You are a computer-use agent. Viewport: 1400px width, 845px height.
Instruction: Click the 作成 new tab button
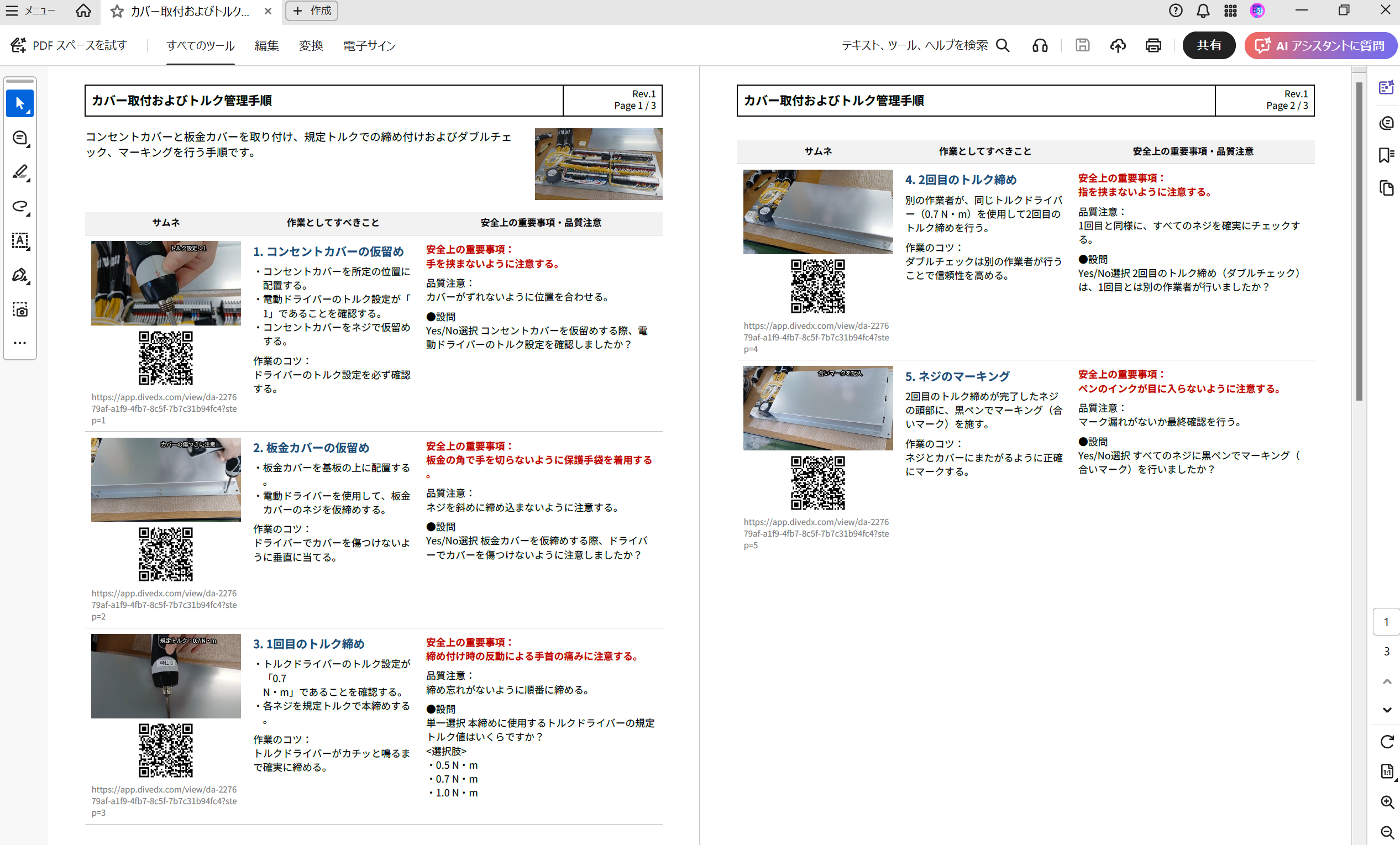point(311,11)
